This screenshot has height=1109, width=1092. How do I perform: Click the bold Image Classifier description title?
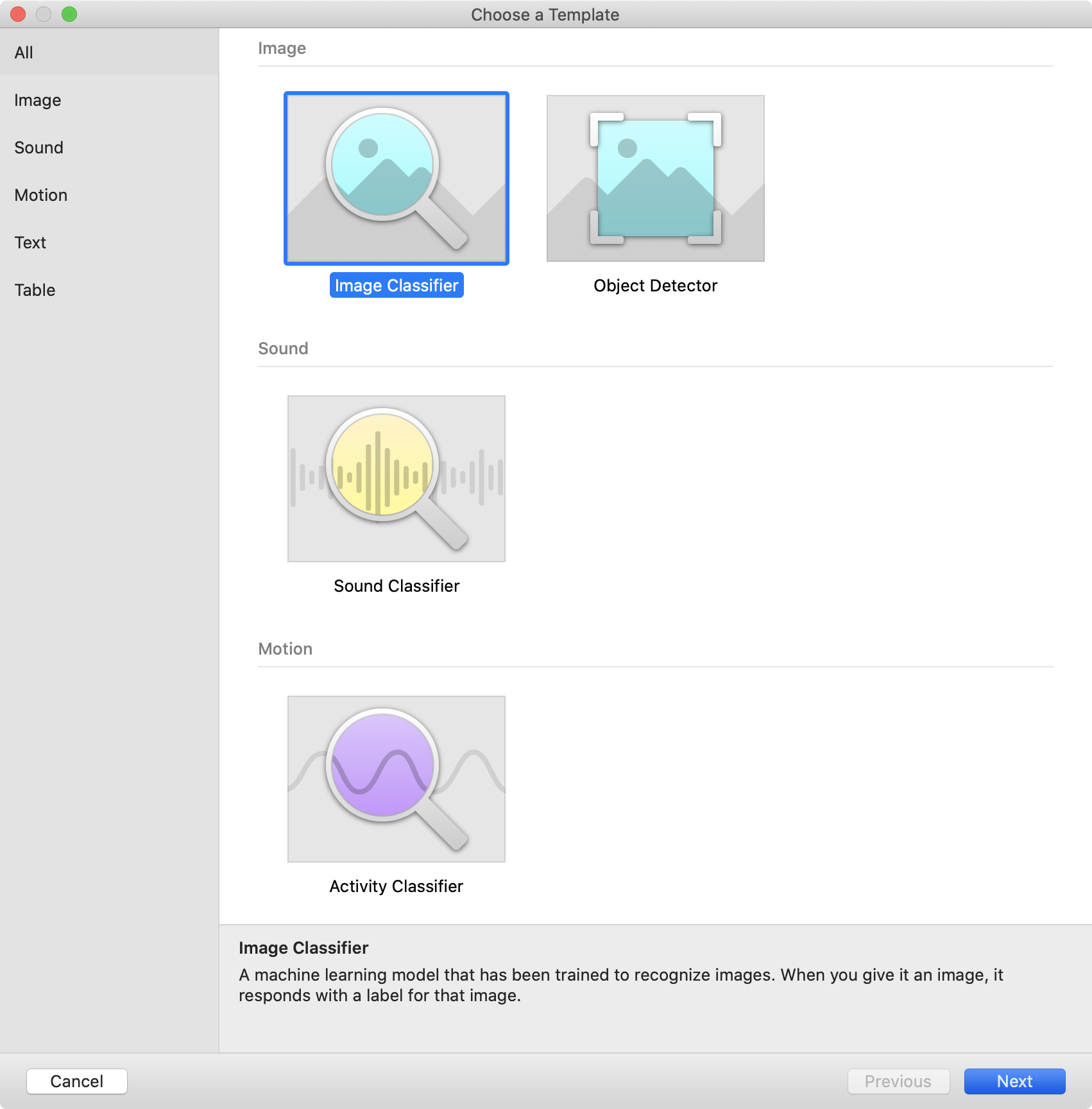[x=303, y=948]
